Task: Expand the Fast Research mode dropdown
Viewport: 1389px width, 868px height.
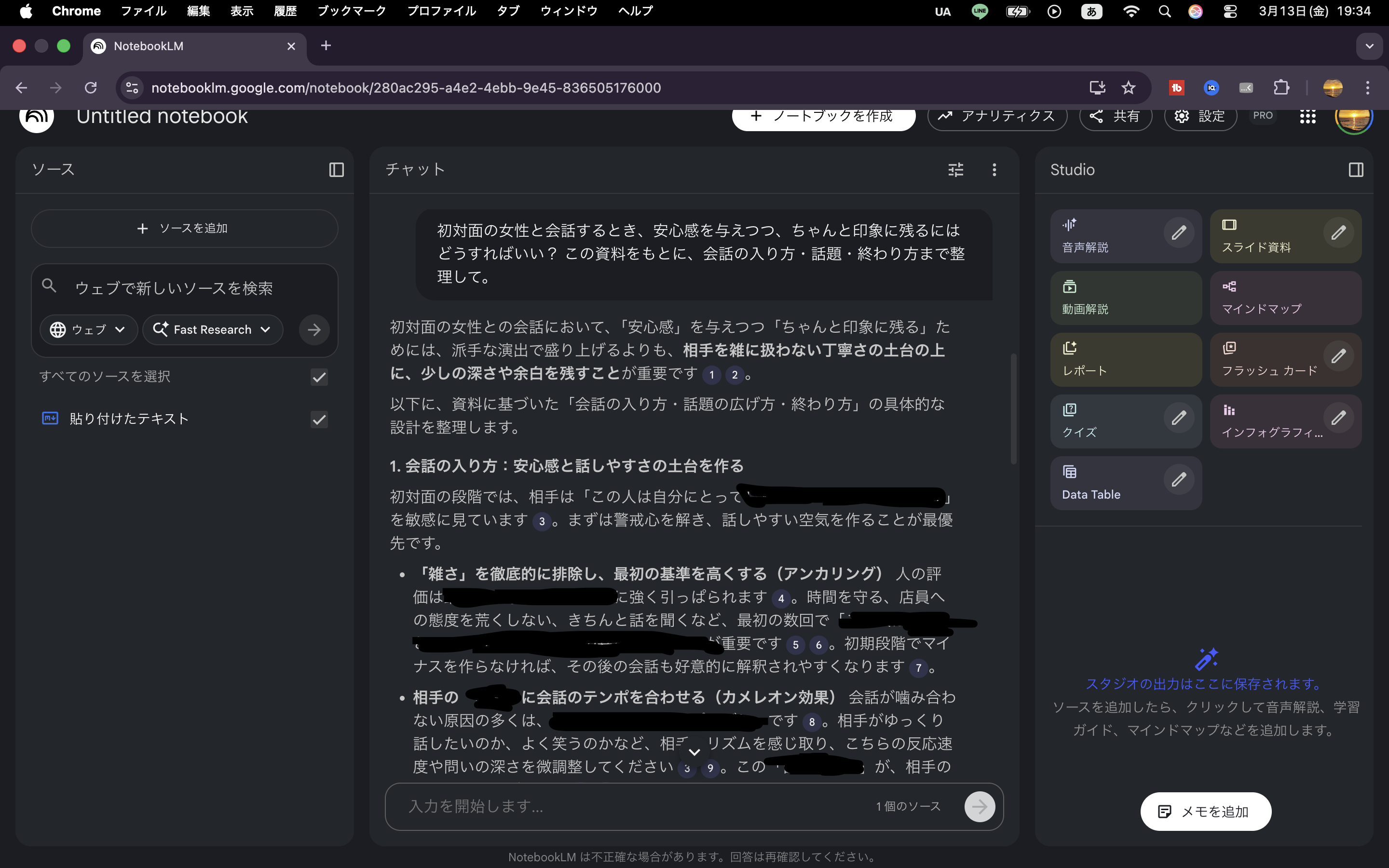Action: [x=213, y=329]
